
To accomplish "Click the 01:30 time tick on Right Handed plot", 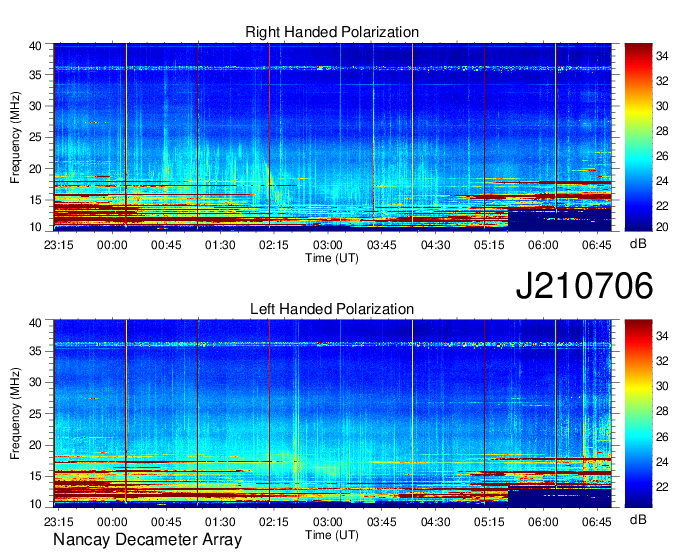I will [x=220, y=245].
